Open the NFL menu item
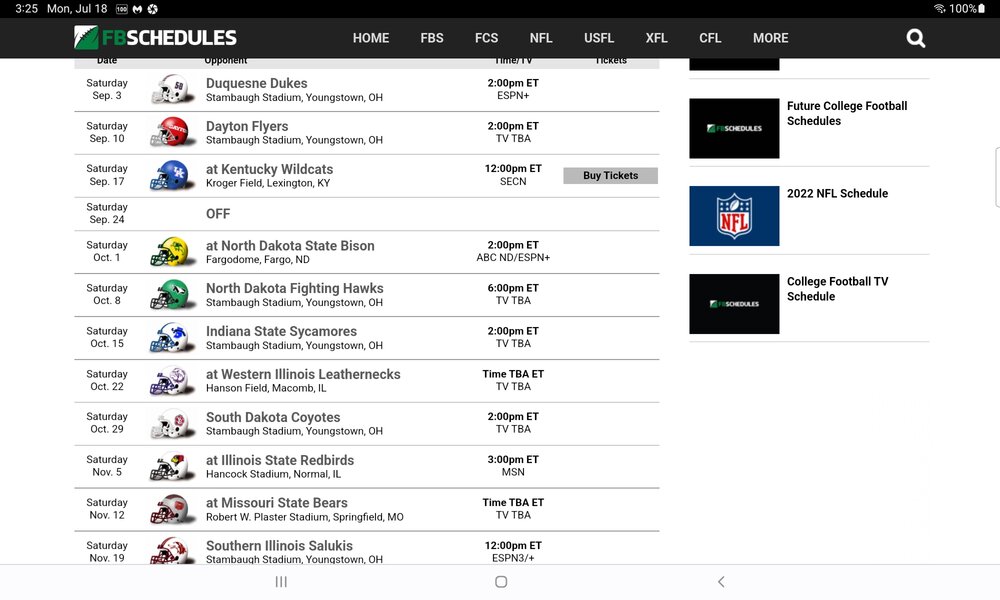Screen dimensions: 1000x600 pos(541,38)
